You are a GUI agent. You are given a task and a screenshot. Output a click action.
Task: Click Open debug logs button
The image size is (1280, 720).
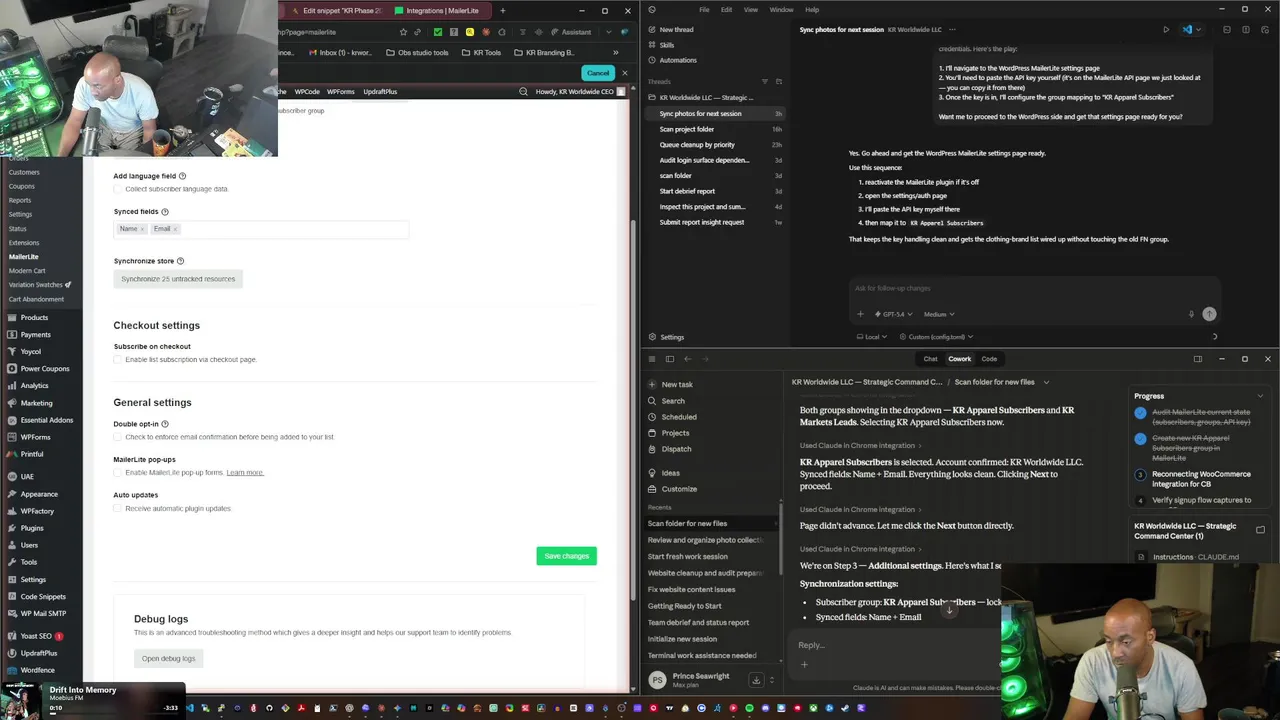coord(168,658)
